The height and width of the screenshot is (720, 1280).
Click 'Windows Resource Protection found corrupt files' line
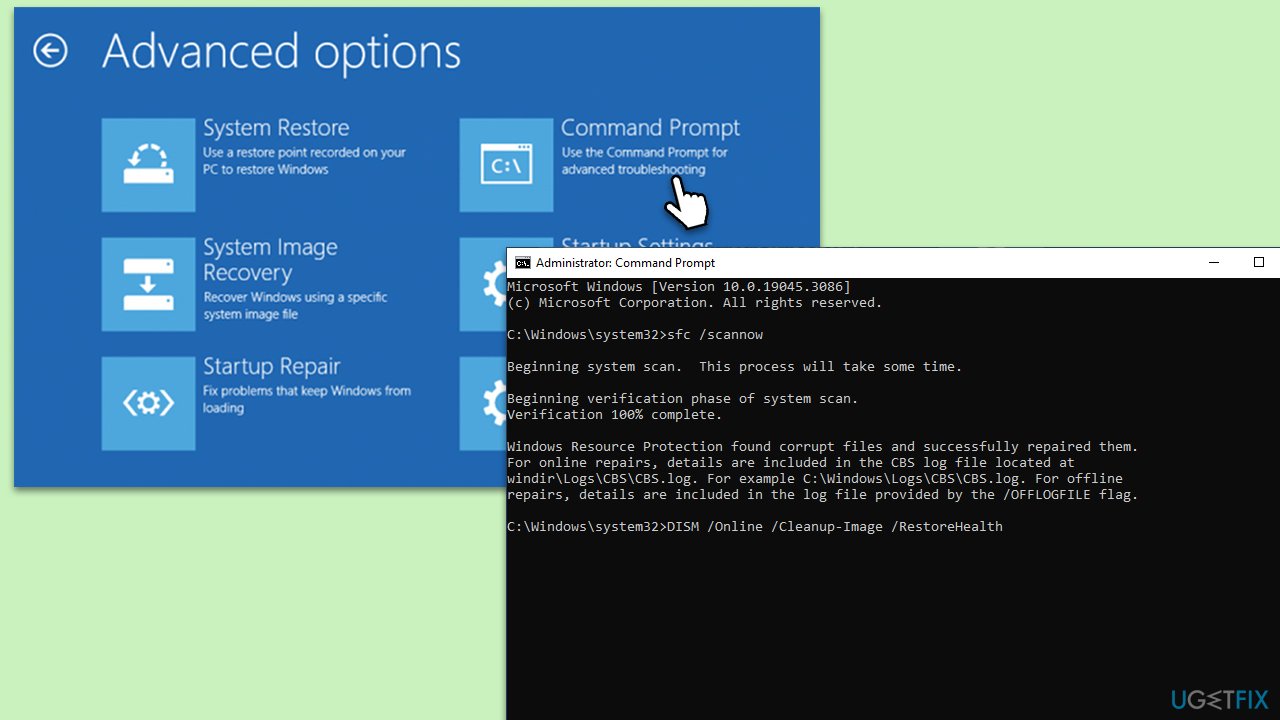(x=823, y=447)
